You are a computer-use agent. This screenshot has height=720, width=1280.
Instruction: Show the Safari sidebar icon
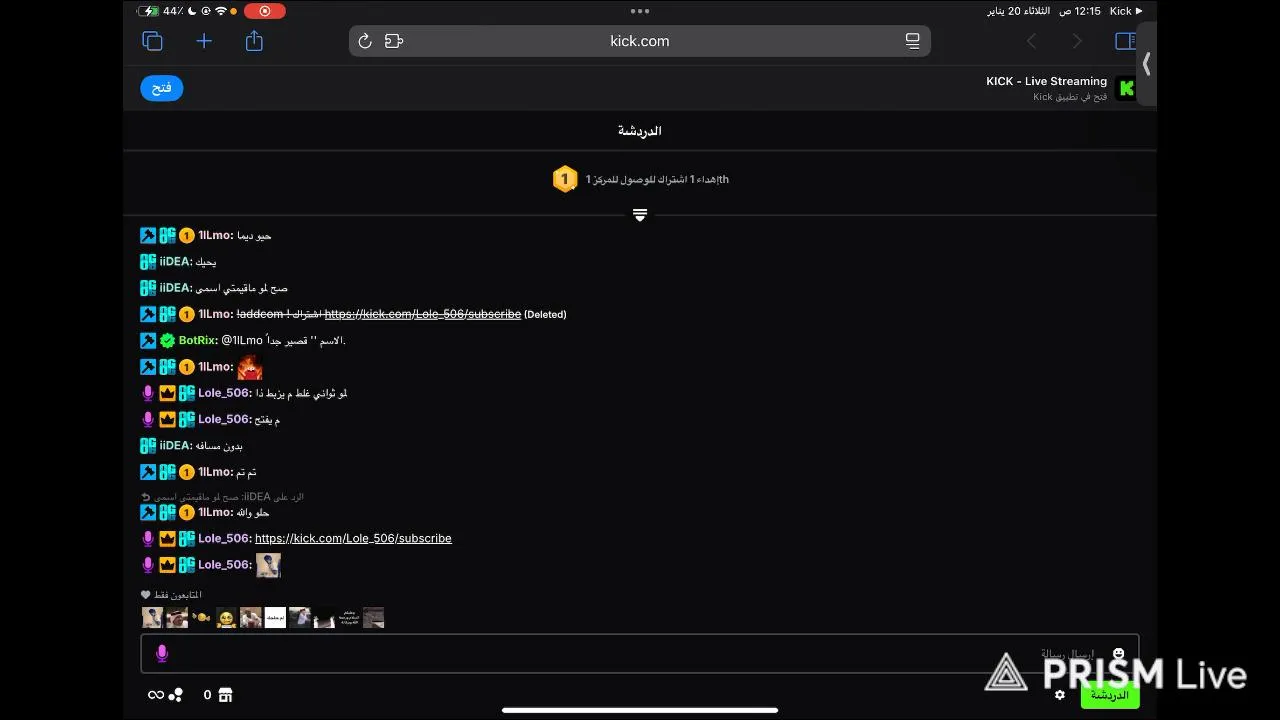[1125, 41]
